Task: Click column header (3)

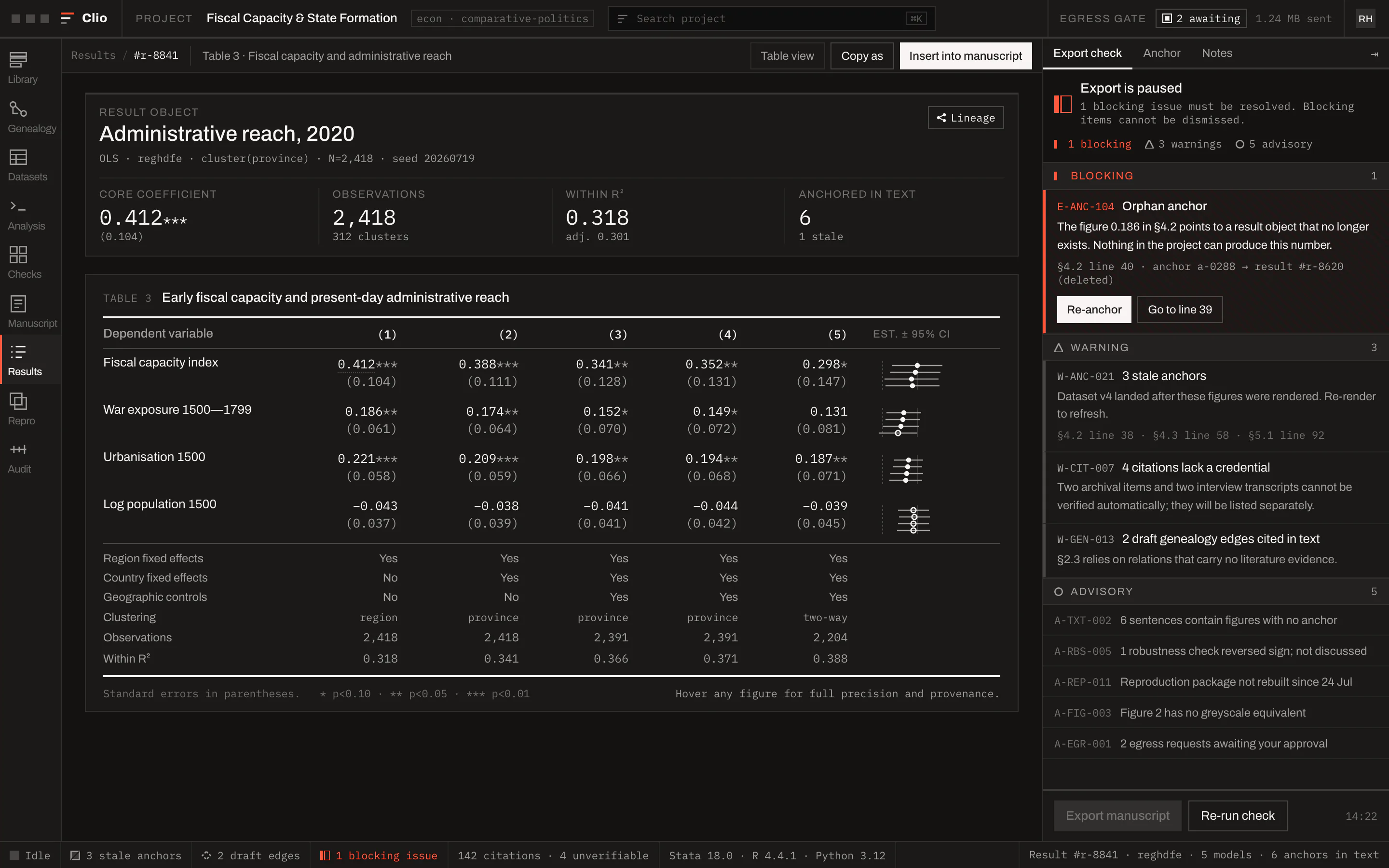Action: tap(618, 334)
